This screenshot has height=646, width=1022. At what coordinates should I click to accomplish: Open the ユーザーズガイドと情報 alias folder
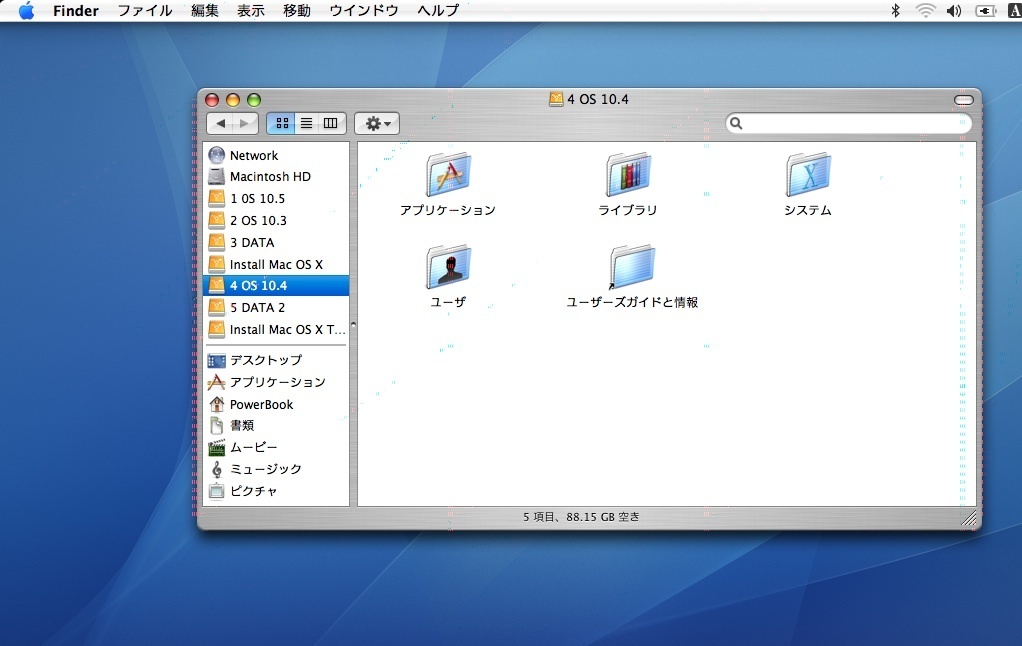point(632,266)
